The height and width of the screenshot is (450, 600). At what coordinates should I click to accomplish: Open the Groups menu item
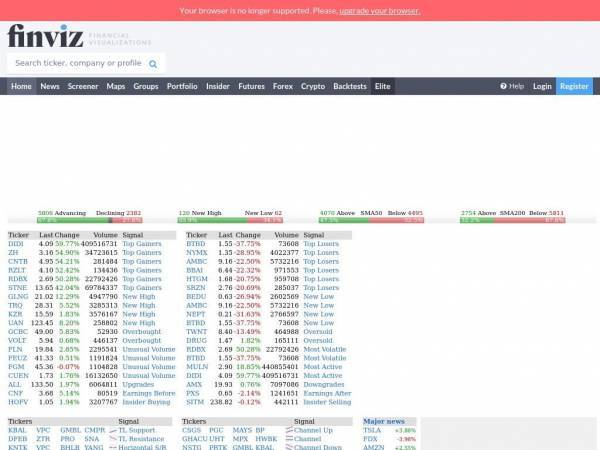coord(146,86)
